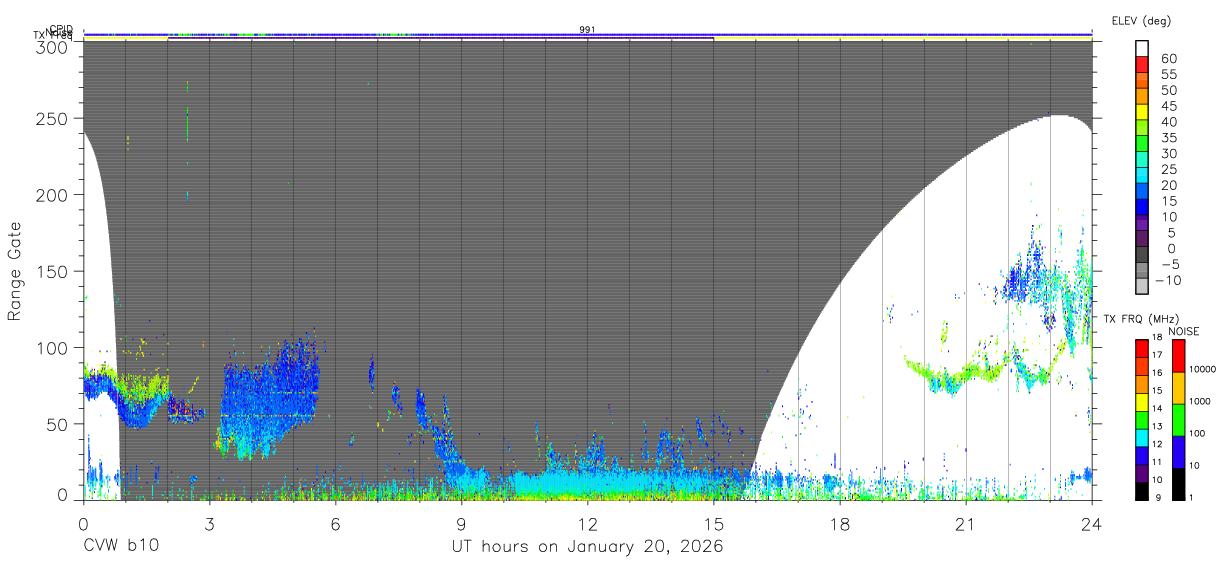Select the dark gray swatch beside ELEV value 0
The width and height of the screenshot is (1228, 567).
[x=1142, y=254]
